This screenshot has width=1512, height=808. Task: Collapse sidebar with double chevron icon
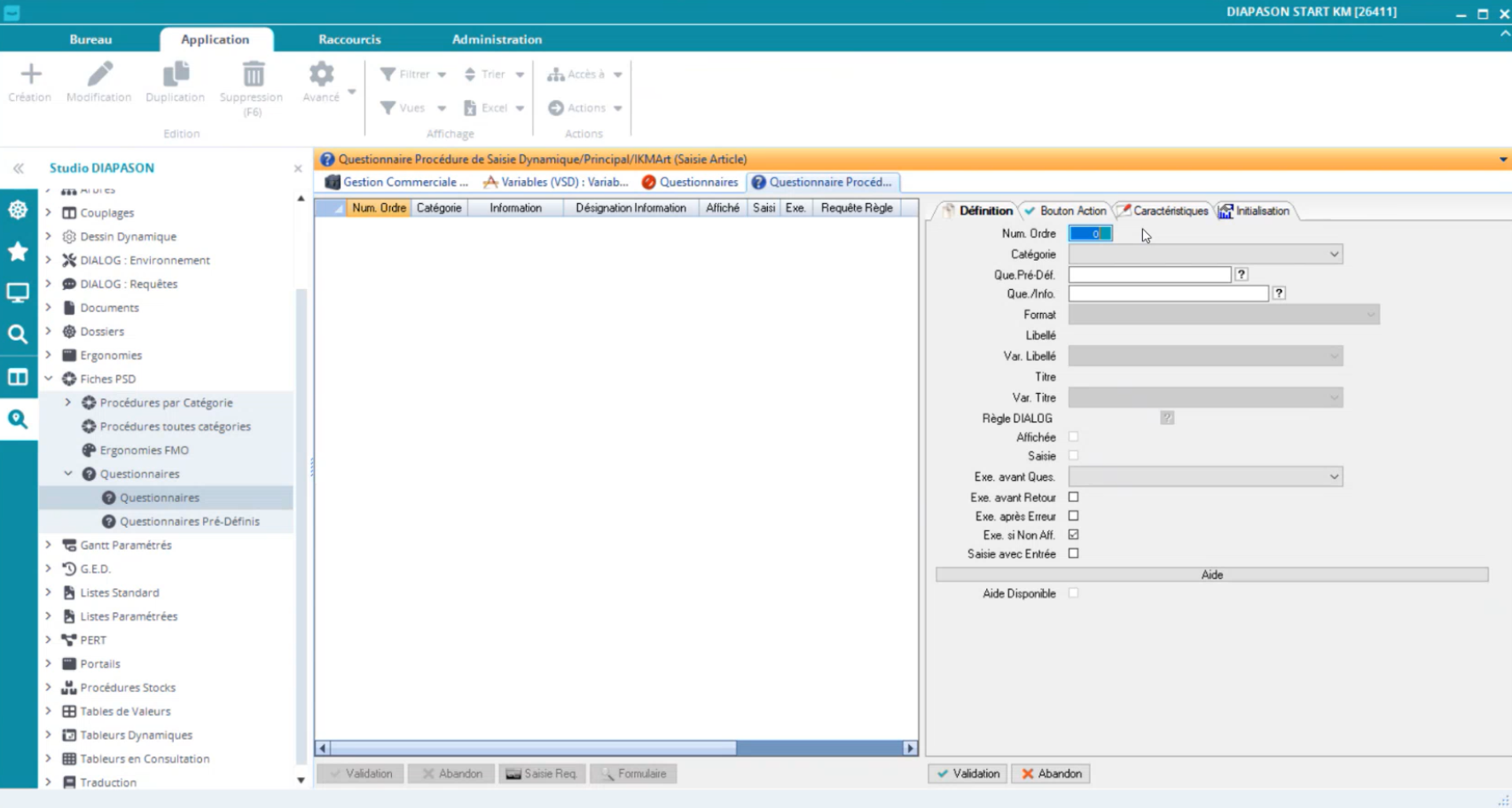pyautogui.click(x=19, y=169)
